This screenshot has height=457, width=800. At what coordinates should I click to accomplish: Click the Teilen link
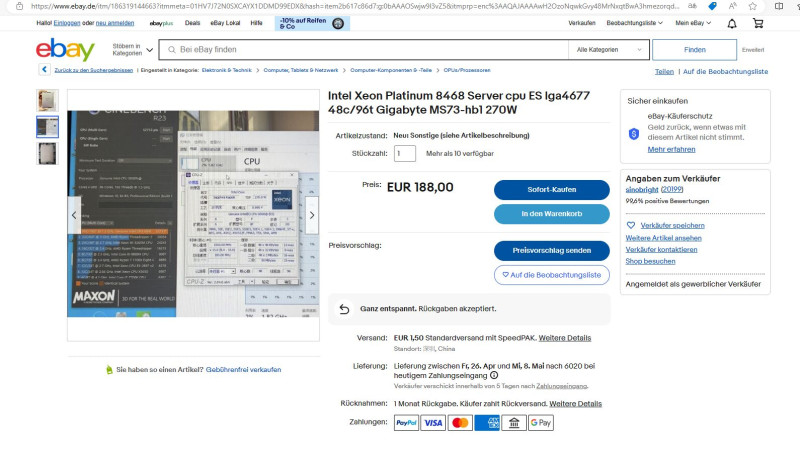click(664, 72)
